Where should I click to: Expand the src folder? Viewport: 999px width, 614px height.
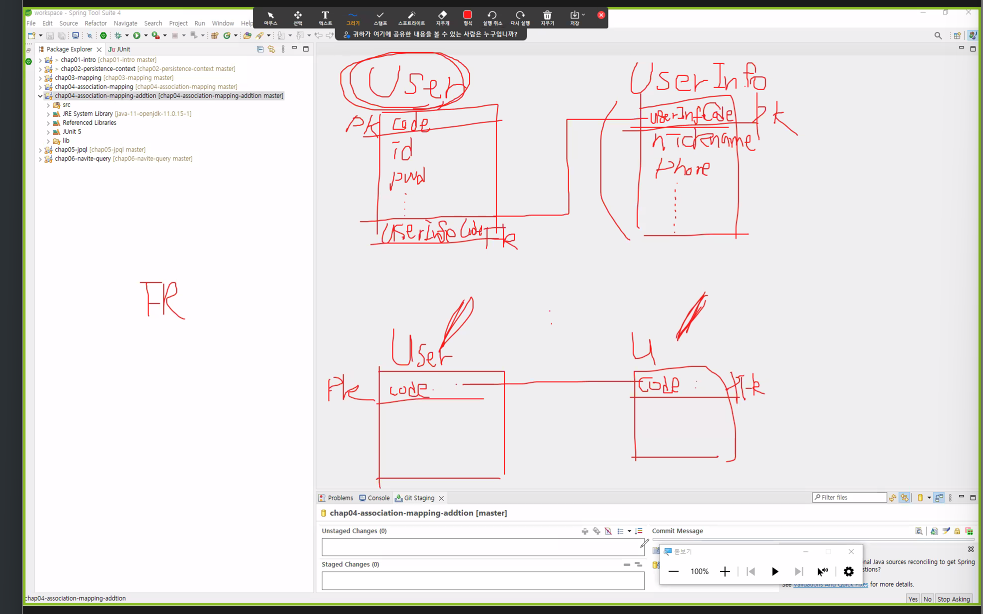pyautogui.click(x=48, y=105)
